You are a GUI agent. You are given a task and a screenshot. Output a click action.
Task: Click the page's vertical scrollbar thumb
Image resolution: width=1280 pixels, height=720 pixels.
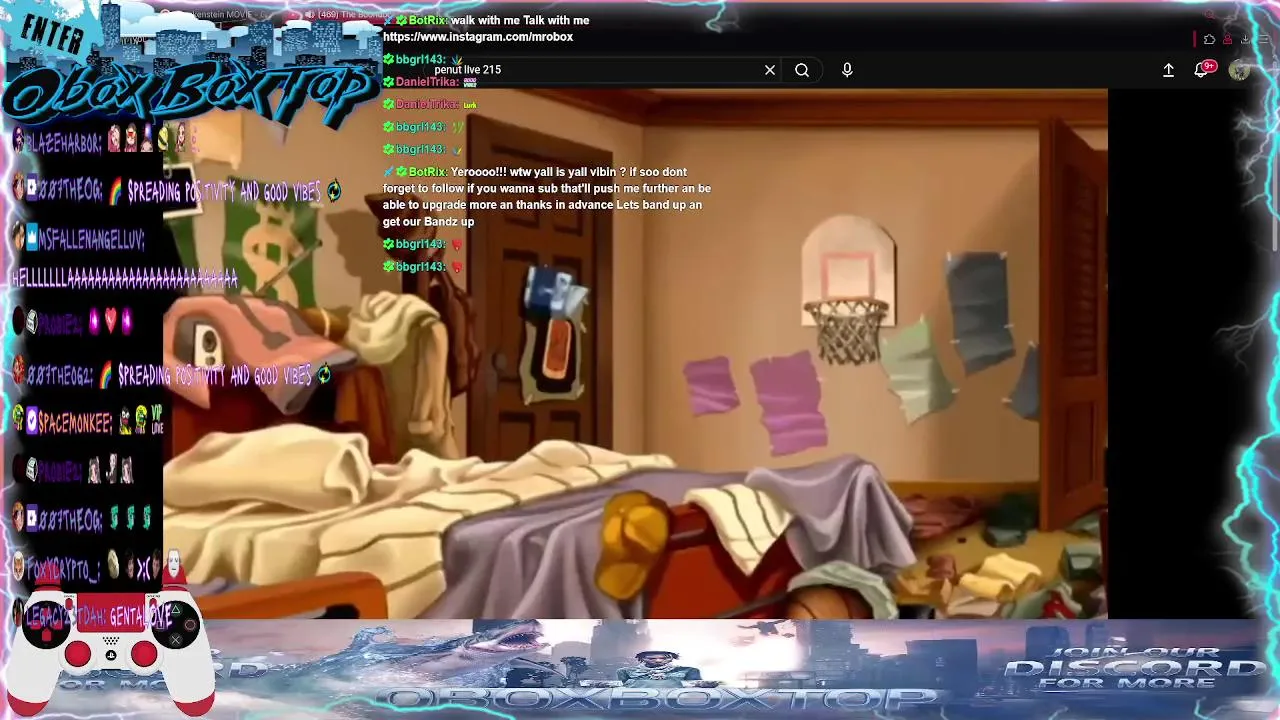pyautogui.click(x=1274, y=170)
